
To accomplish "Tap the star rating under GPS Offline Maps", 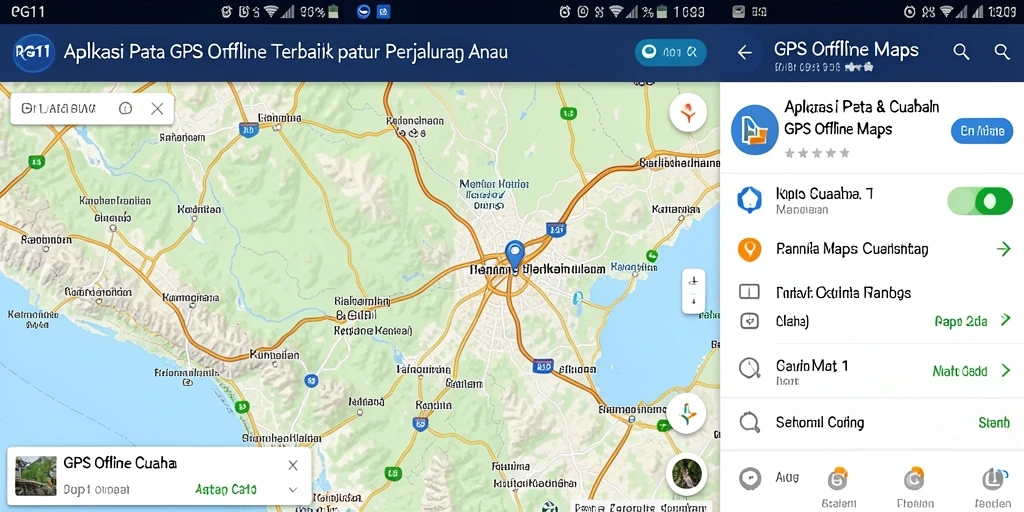I will [x=817, y=153].
